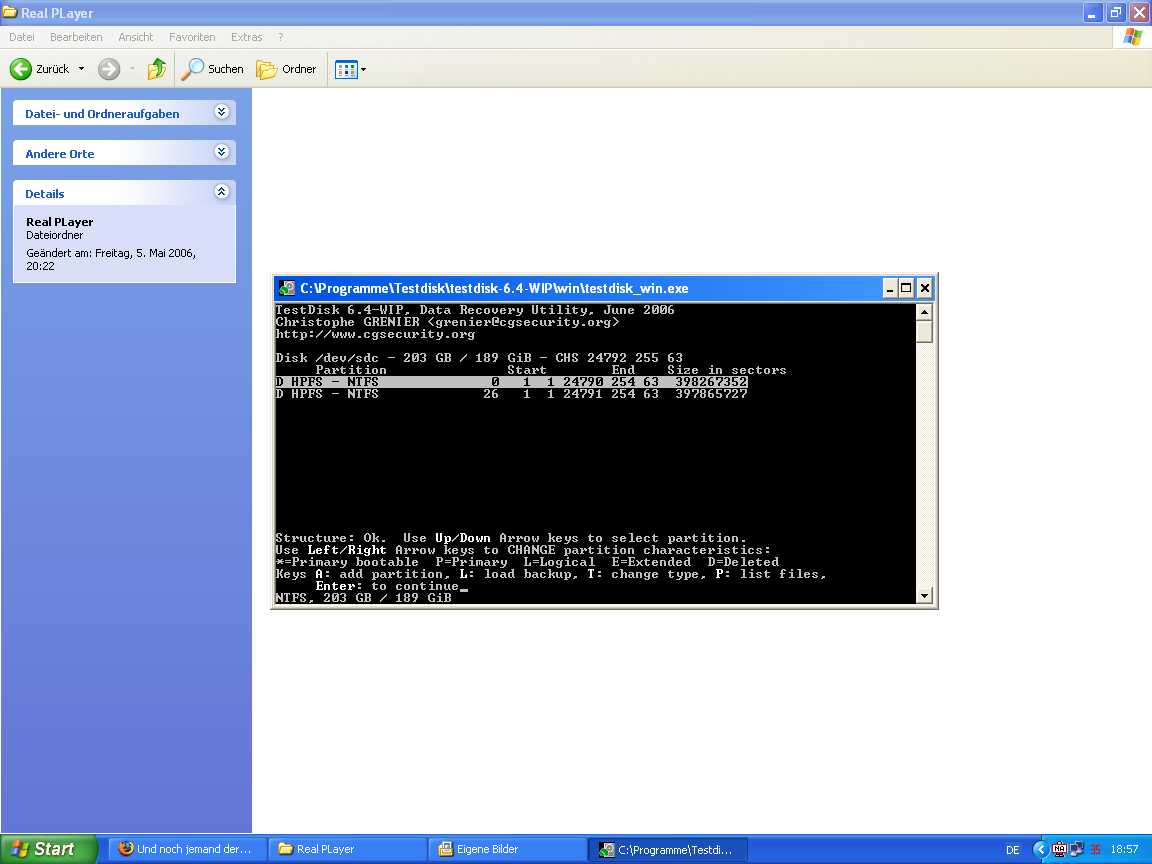Click the greyed forward arrow button

109,69
